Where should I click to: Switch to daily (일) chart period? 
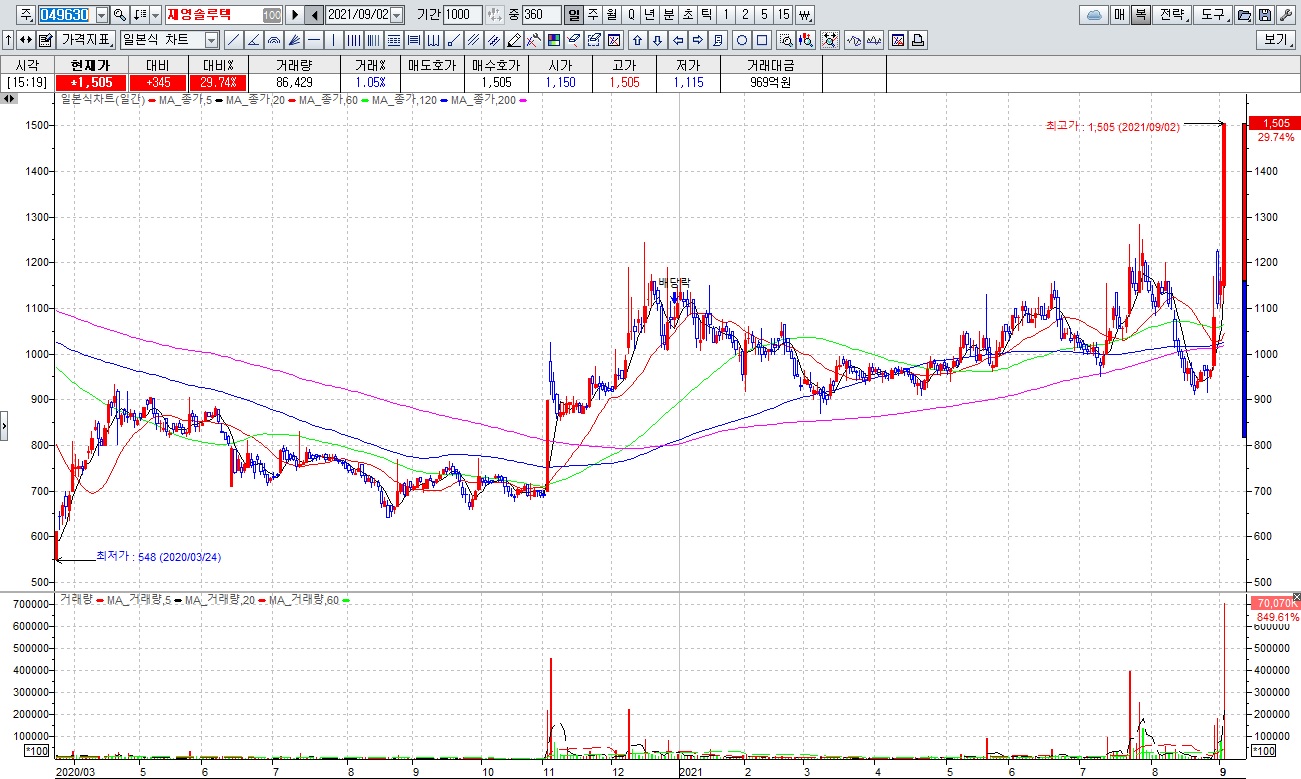(573, 15)
